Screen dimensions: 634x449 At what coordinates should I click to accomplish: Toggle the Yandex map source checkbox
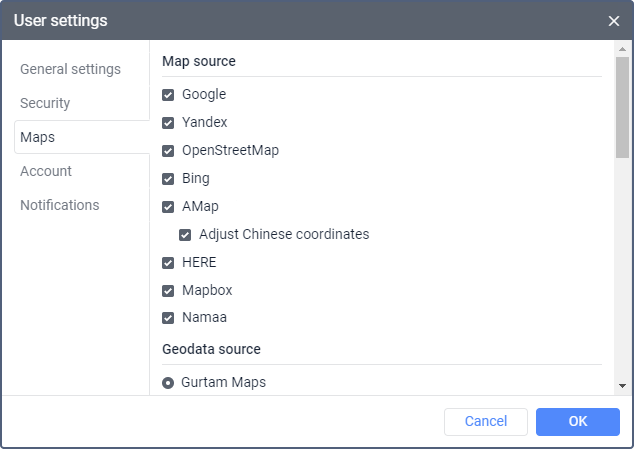point(168,123)
